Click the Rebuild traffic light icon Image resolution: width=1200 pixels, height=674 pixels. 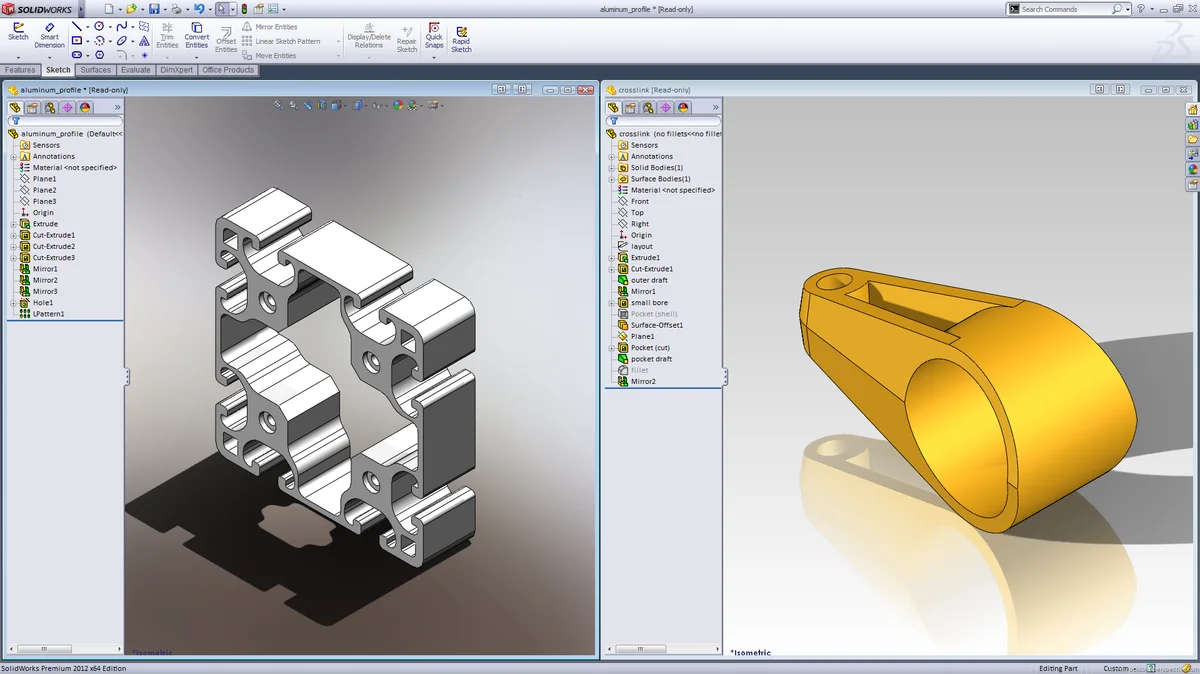(x=245, y=9)
